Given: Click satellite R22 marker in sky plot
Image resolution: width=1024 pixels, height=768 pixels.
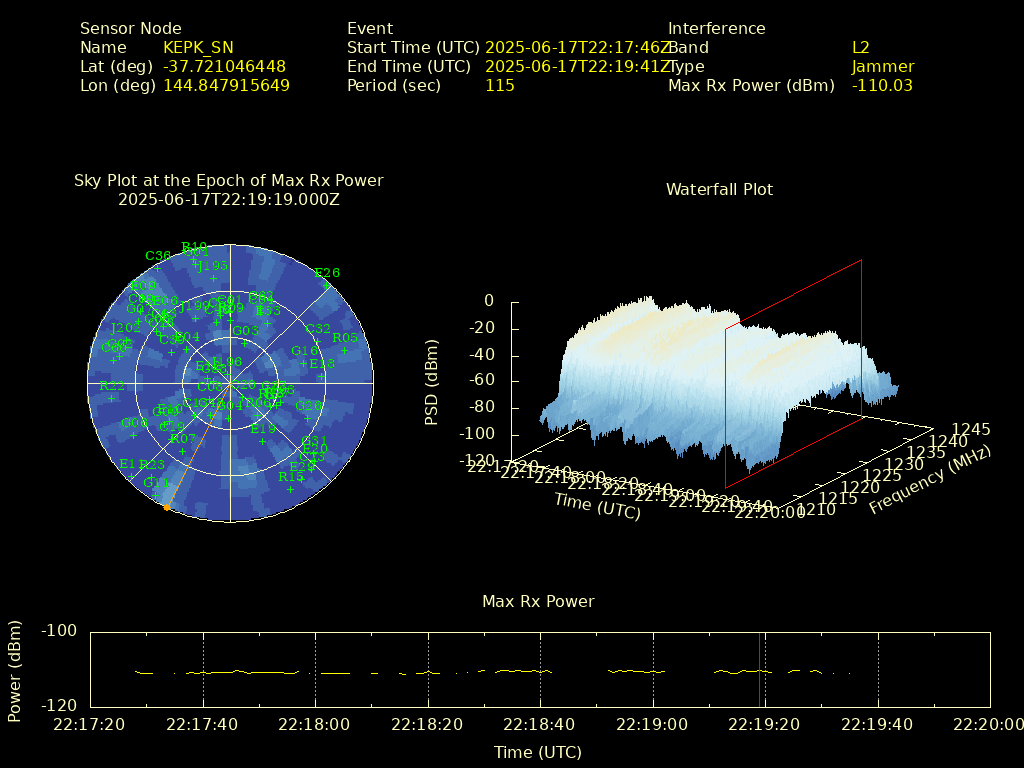Looking at the screenshot, I should 113,397.
